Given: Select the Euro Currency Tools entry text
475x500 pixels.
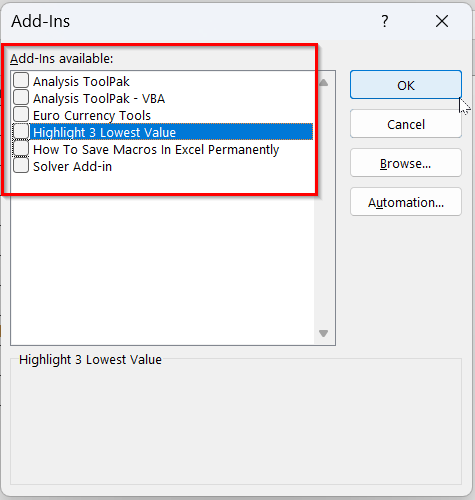Looking at the screenshot, I should coord(92,116).
